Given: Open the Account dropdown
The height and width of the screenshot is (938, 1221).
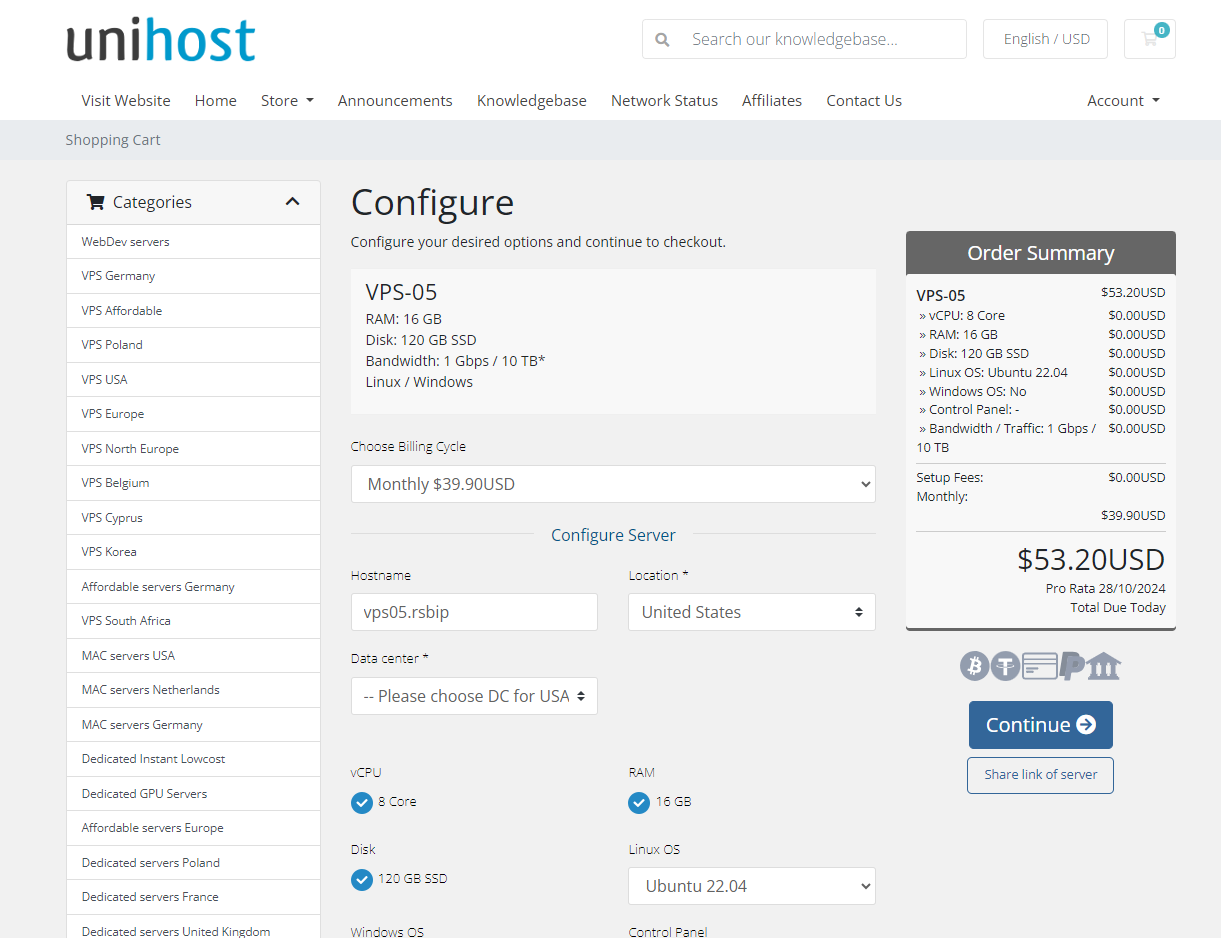Looking at the screenshot, I should (x=1123, y=100).
